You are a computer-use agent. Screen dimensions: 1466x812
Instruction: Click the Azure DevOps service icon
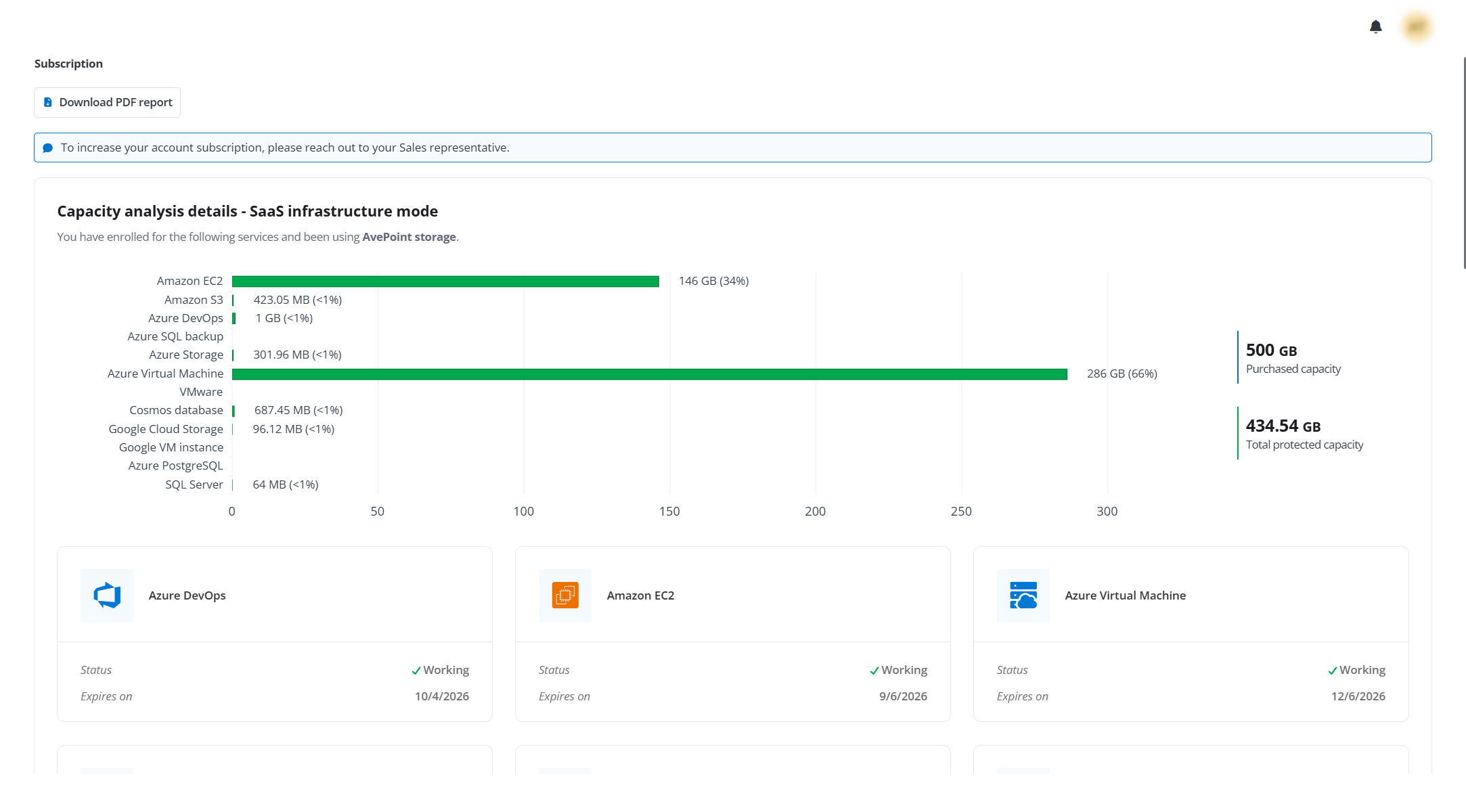107,595
